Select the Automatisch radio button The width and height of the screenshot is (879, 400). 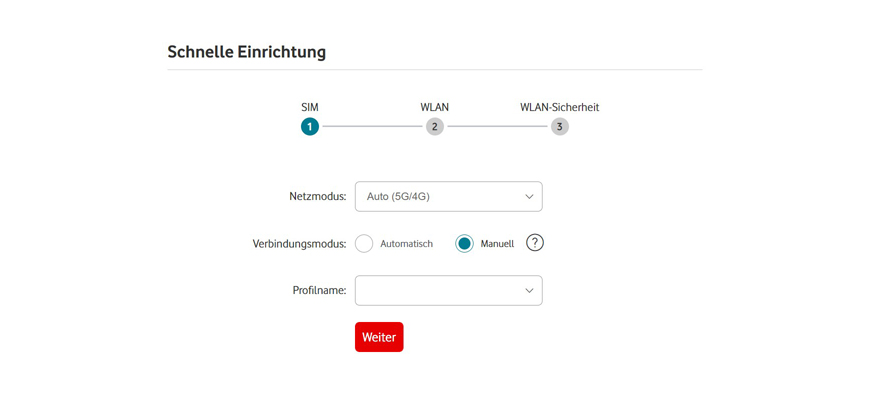(364, 243)
